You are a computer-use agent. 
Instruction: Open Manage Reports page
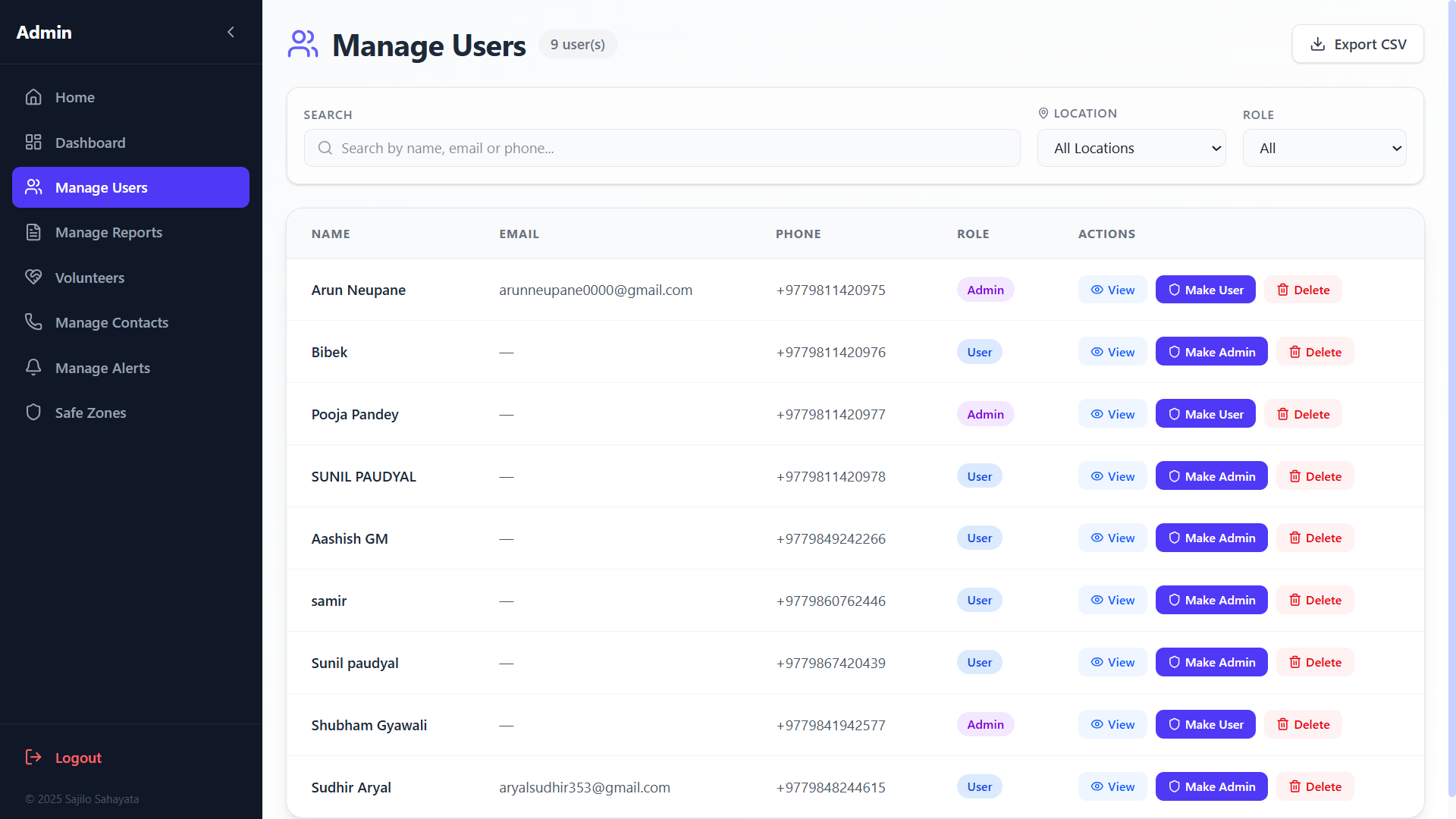tap(130, 232)
